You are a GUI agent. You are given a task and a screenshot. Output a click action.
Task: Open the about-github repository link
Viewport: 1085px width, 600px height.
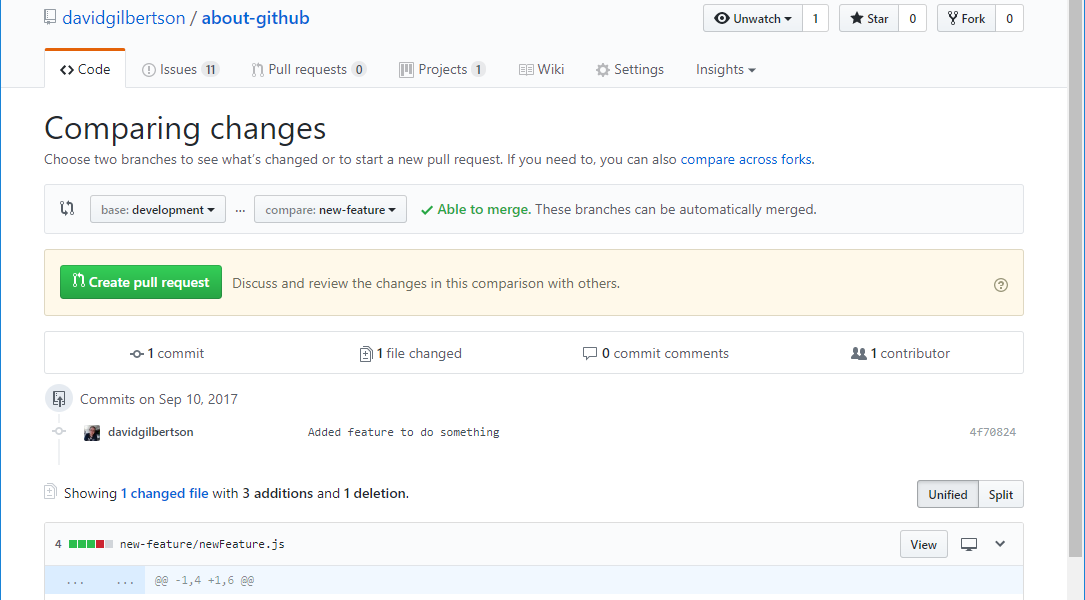click(255, 18)
